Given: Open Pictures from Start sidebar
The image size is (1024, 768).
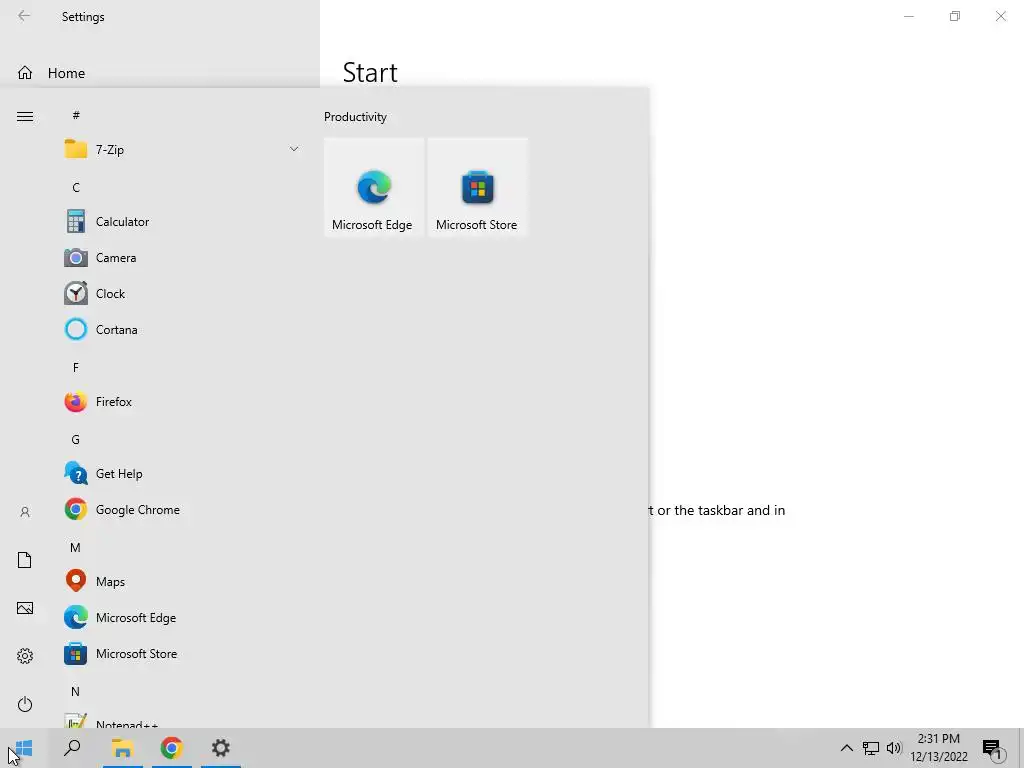Looking at the screenshot, I should 25,608.
